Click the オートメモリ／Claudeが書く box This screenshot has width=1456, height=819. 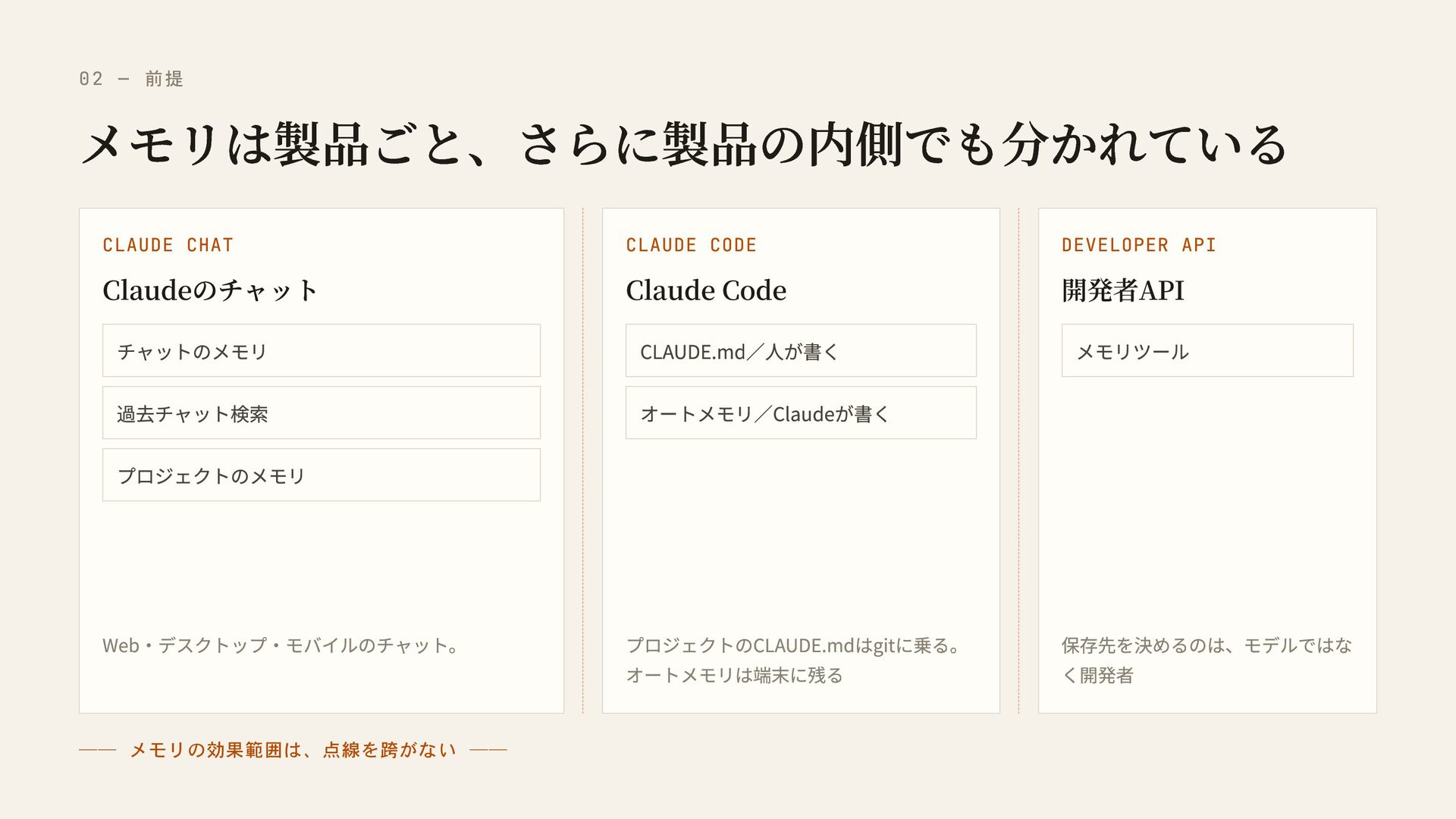(x=801, y=413)
